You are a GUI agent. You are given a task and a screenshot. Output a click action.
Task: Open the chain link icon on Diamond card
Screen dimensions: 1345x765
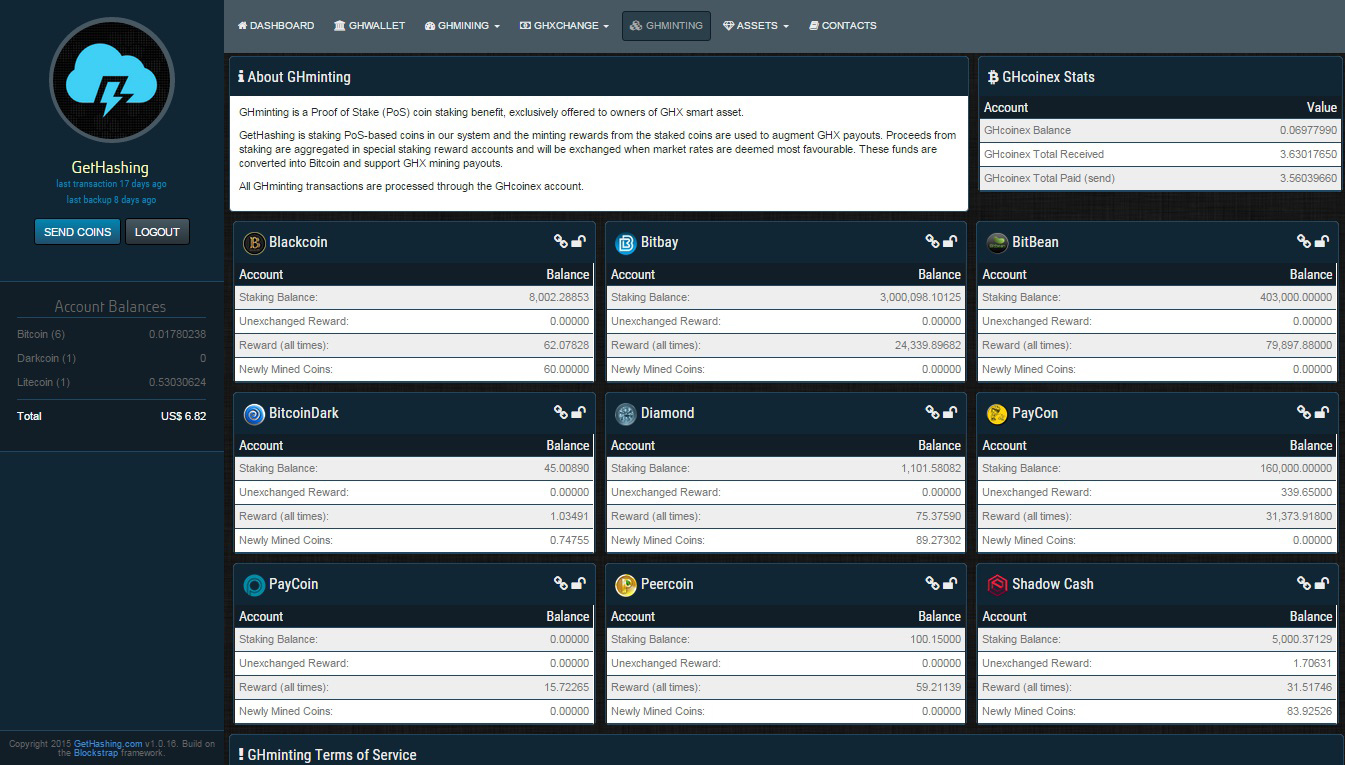coord(932,412)
